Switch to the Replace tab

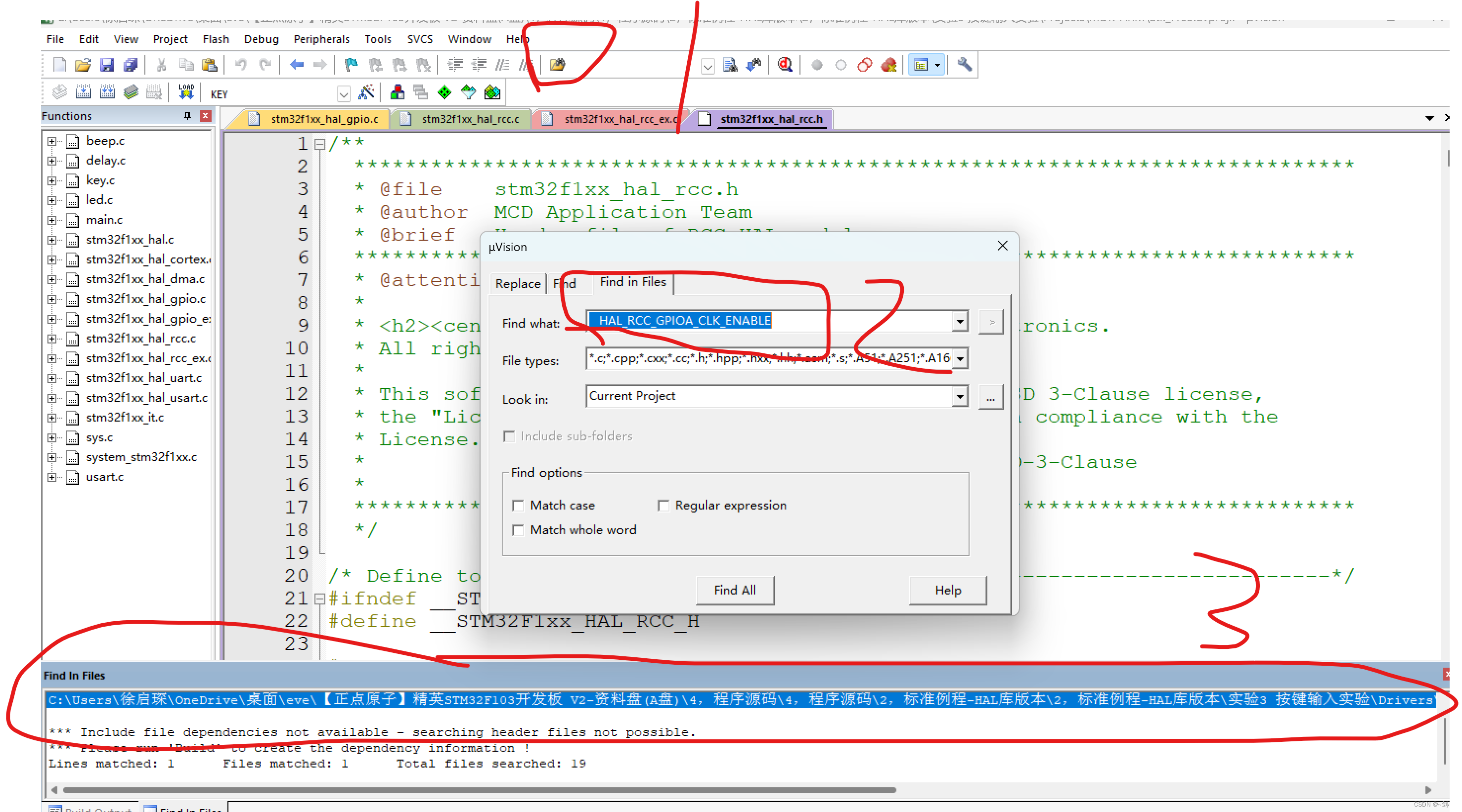point(518,284)
